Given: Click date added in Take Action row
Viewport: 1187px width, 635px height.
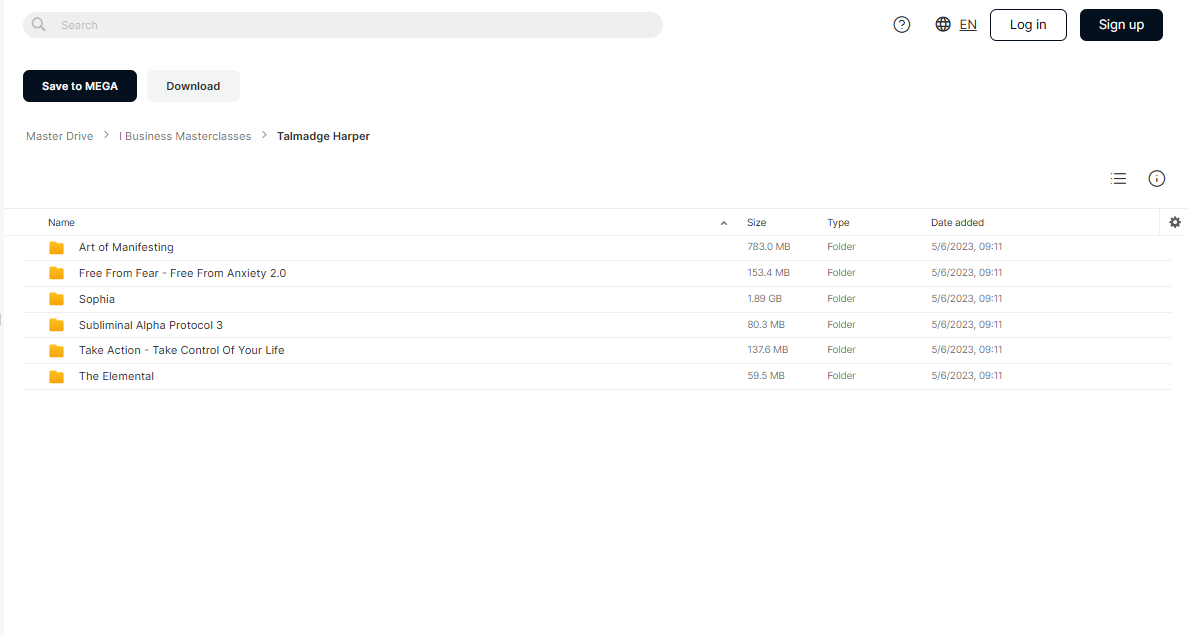Looking at the screenshot, I should click(x=967, y=350).
